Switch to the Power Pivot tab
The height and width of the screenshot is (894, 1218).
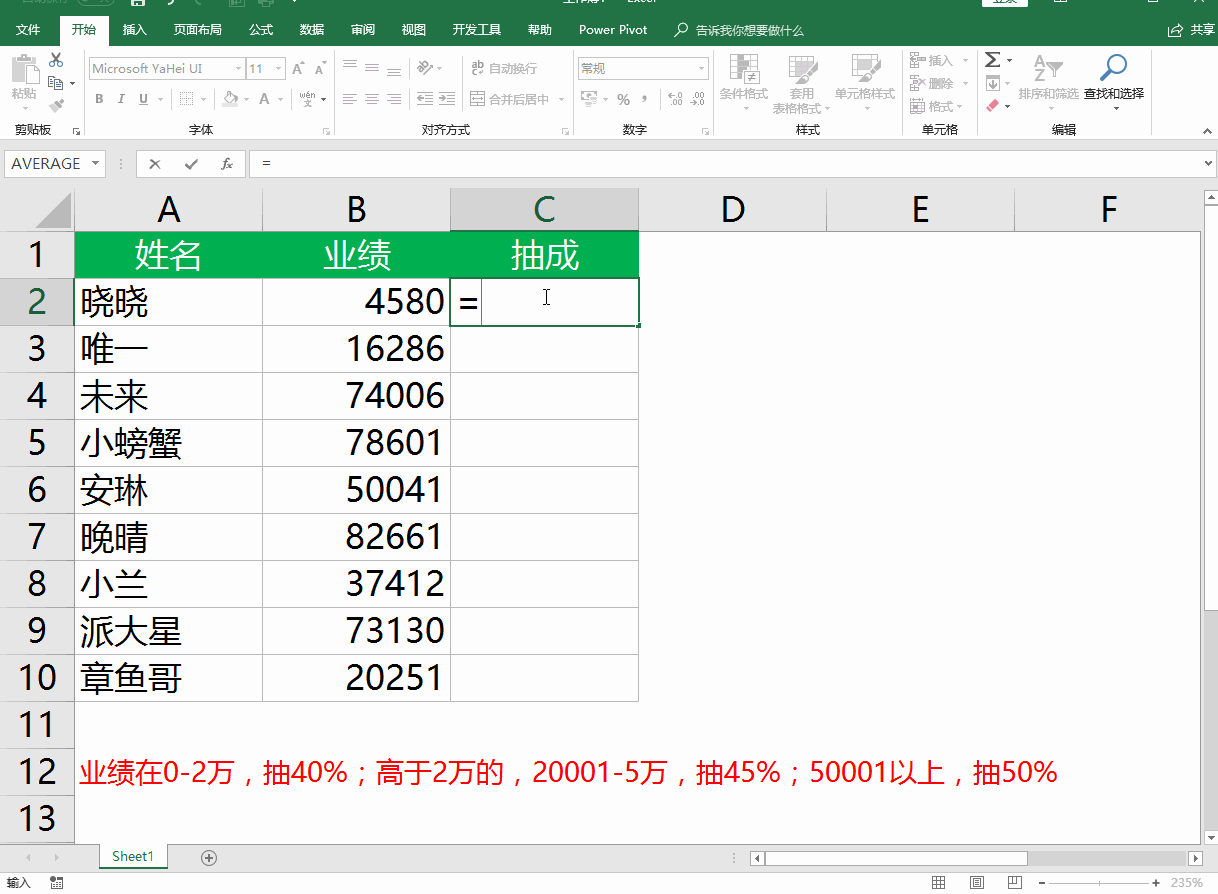click(613, 30)
